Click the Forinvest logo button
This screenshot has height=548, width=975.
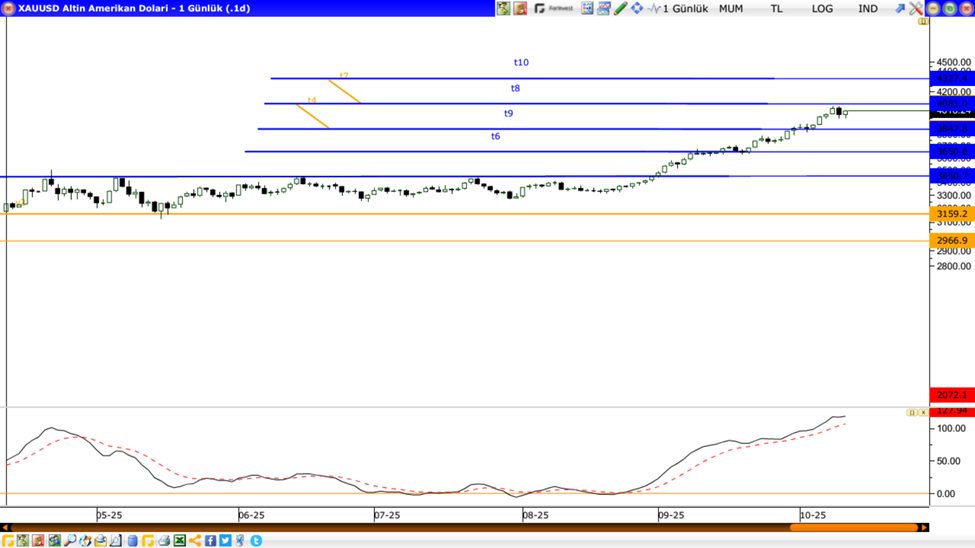(553, 8)
